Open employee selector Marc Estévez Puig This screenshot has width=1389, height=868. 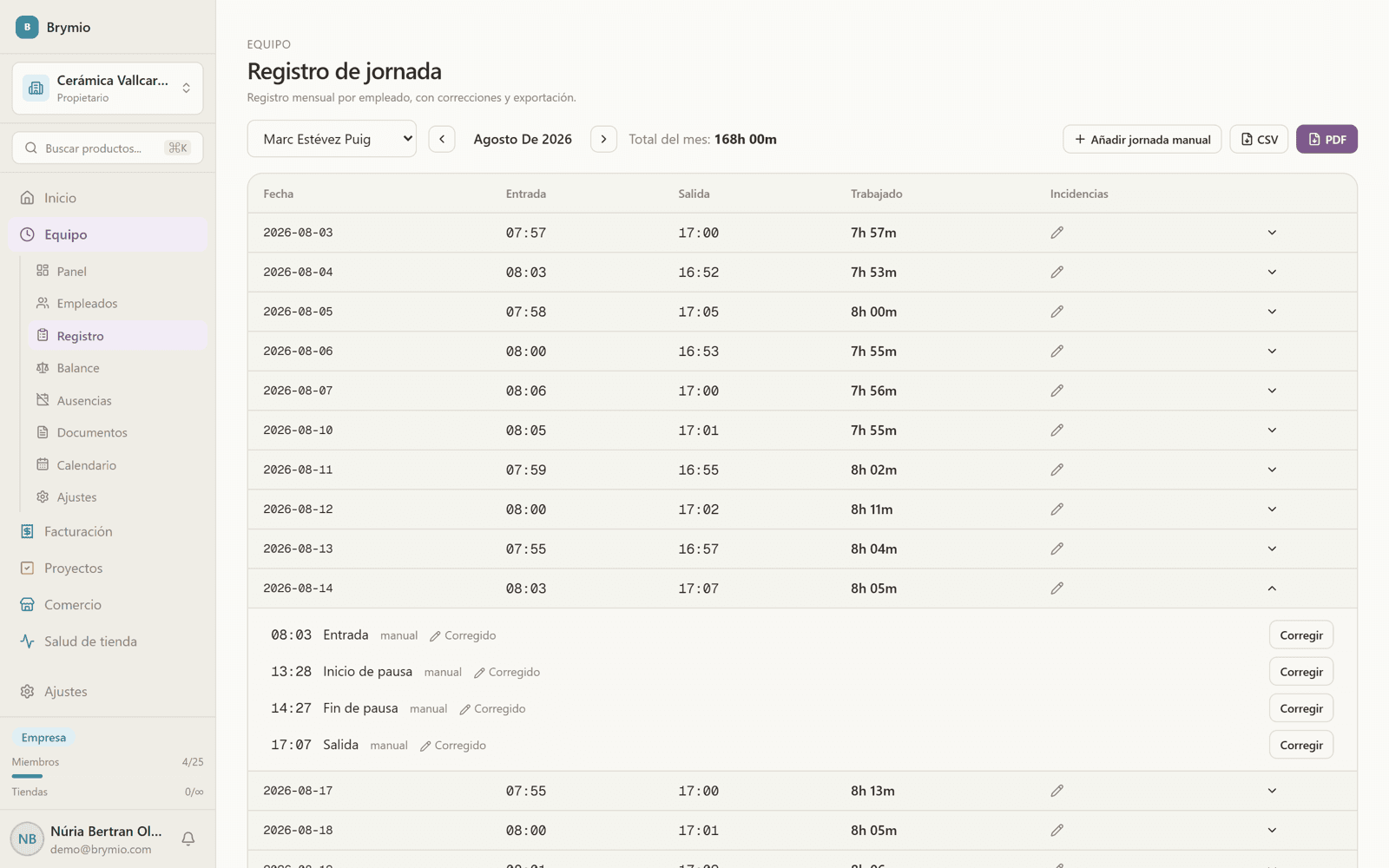click(332, 139)
